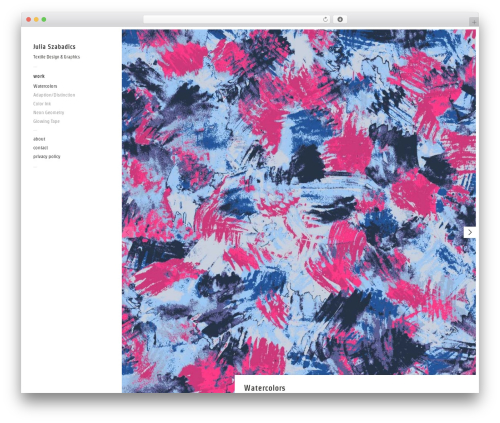Click the red close window button
This screenshot has width=500, height=423.
pos(29,19)
